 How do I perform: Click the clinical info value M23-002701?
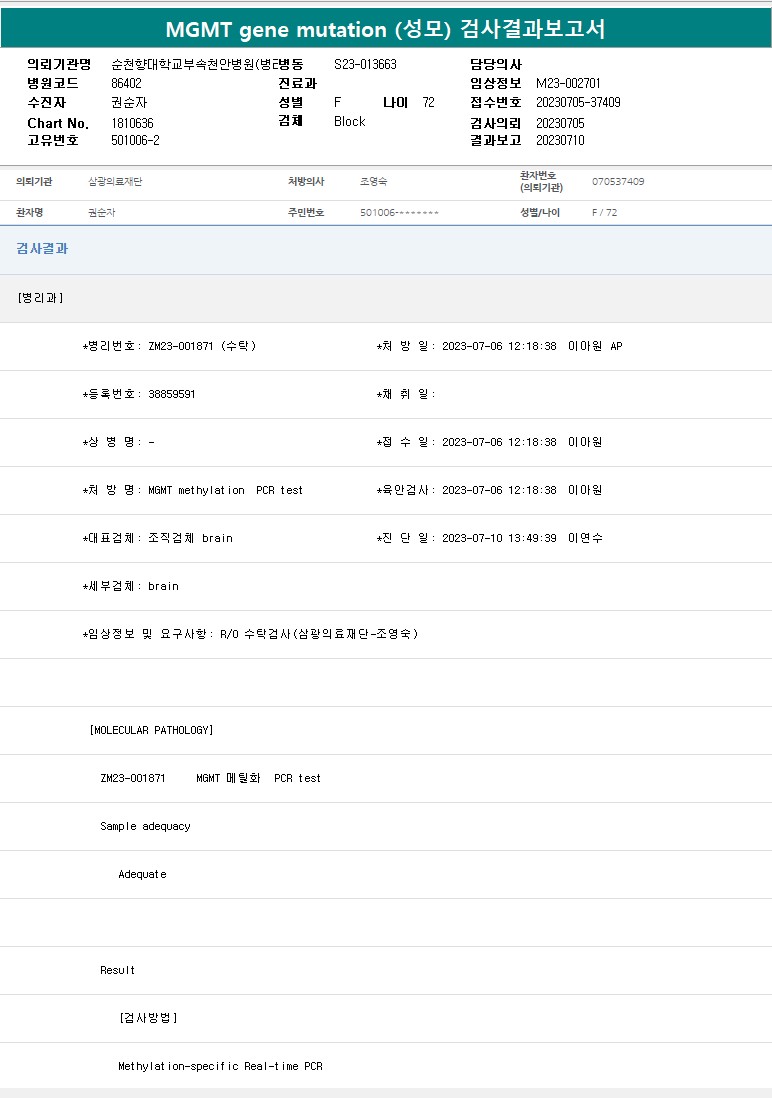click(568, 84)
